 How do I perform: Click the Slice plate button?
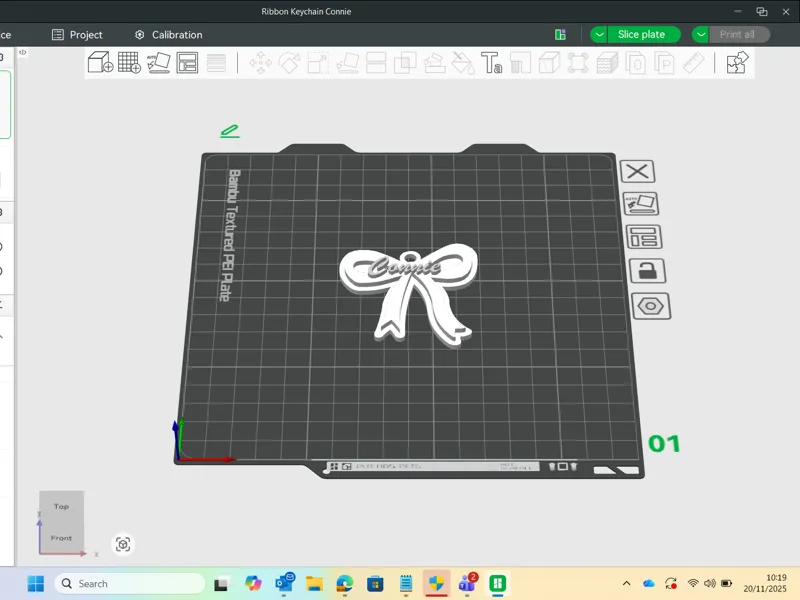point(642,35)
